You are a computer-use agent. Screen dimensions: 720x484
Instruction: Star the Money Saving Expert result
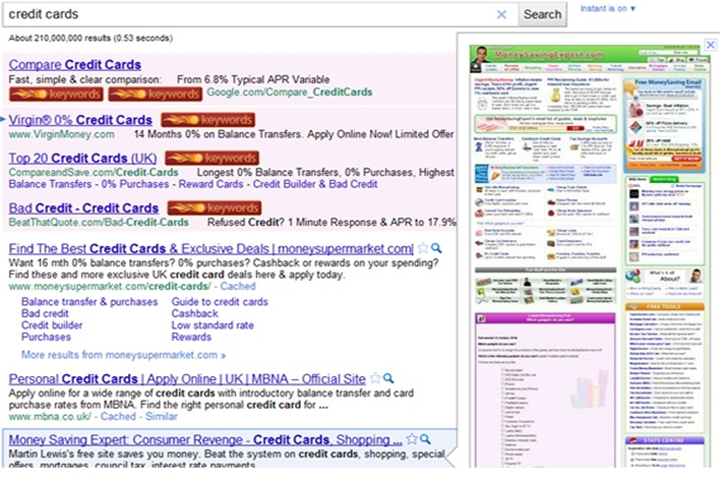click(412, 440)
